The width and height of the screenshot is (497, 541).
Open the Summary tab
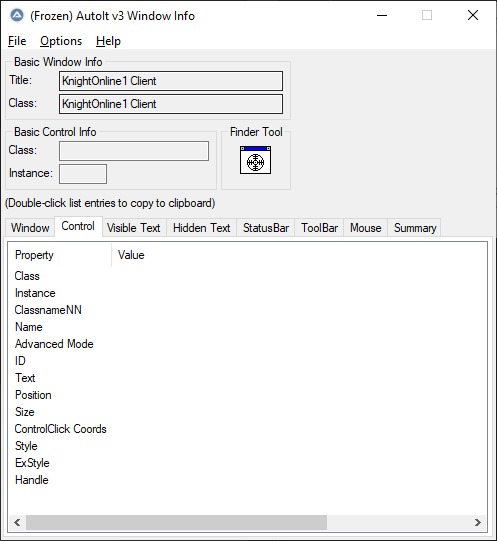coord(415,228)
